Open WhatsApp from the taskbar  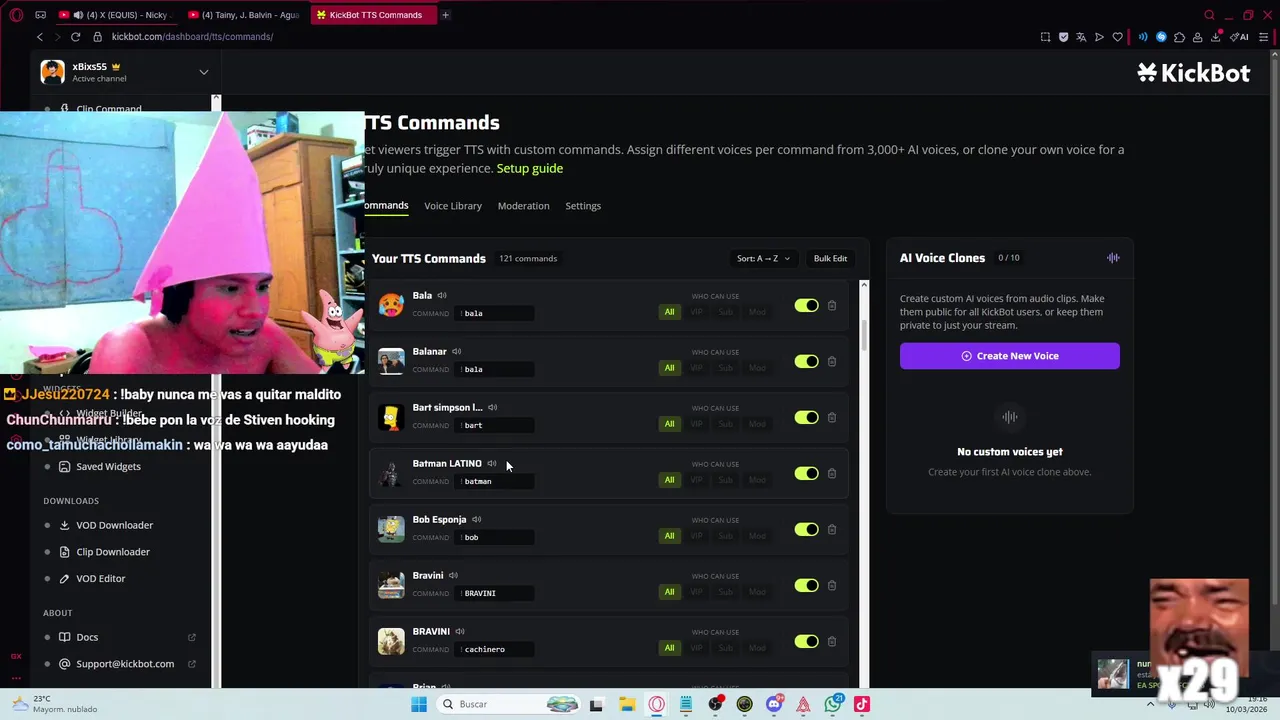833,704
